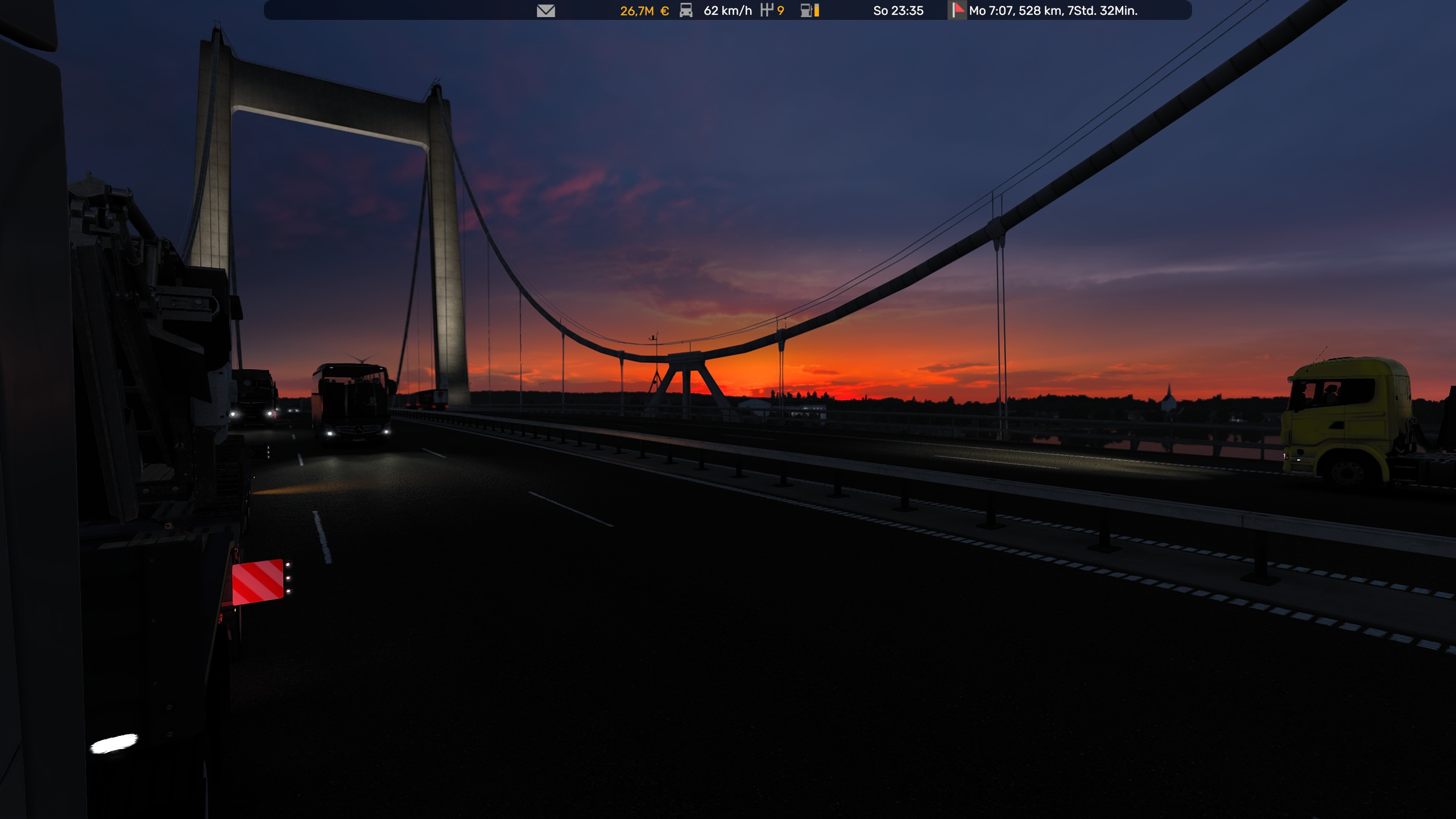The width and height of the screenshot is (1456, 819).
Task: Click the white marker light at bottom left
Action: click(114, 743)
